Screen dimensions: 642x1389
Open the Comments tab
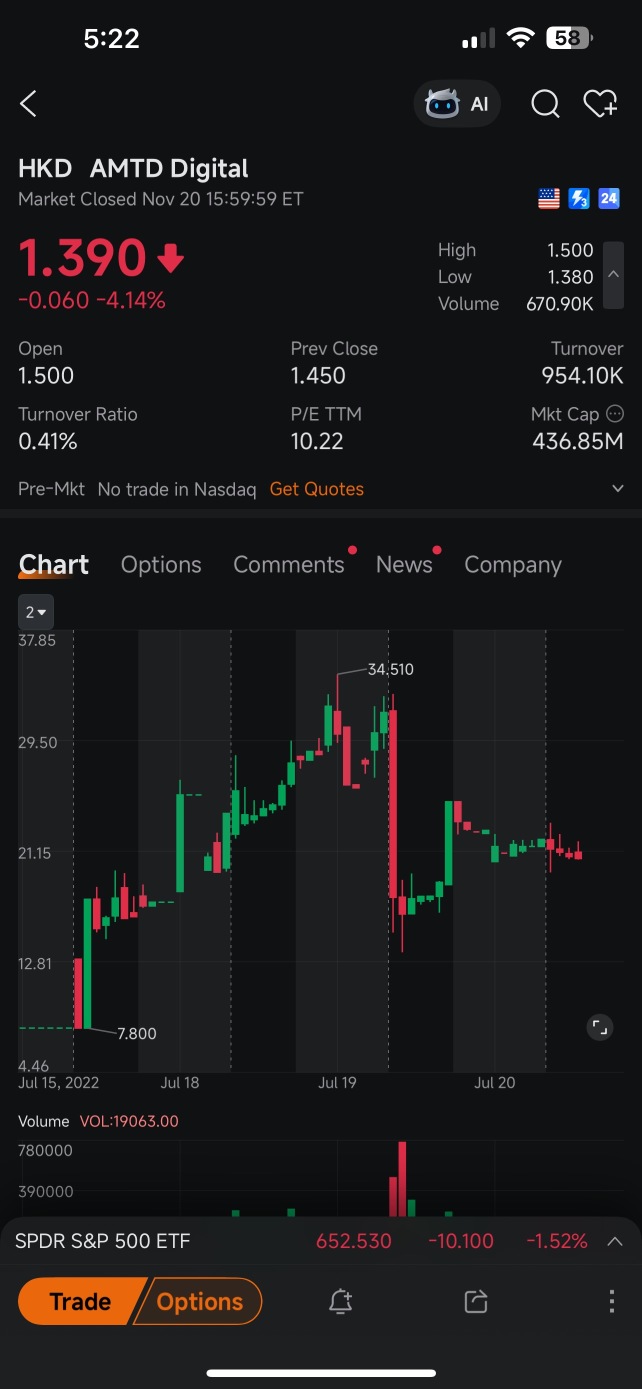coord(289,565)
